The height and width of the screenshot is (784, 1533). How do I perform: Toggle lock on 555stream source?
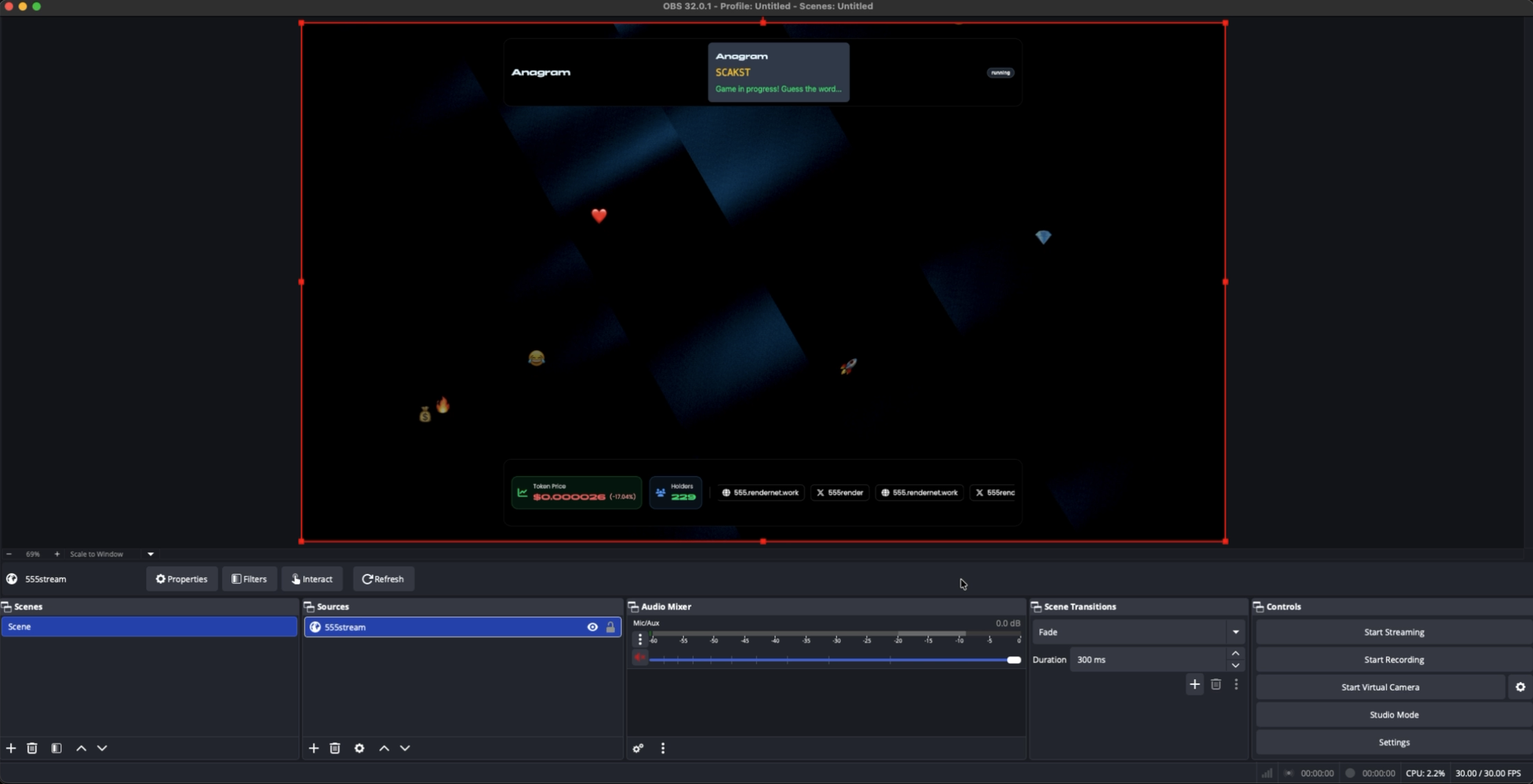pyautogui.click(x=610, y=627)
